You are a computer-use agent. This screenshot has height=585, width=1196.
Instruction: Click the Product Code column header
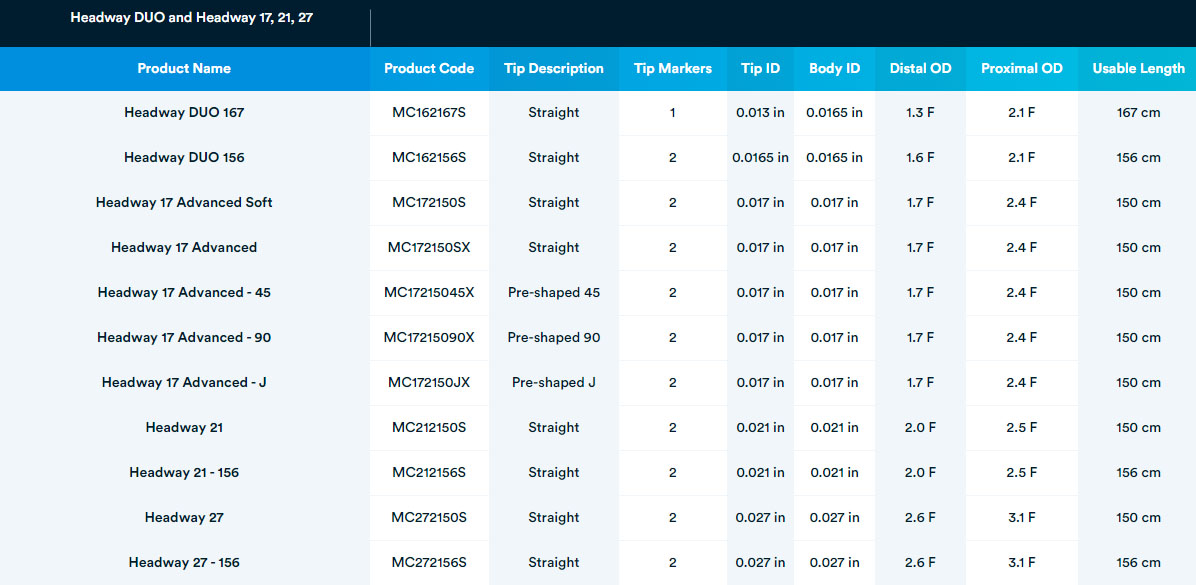pyautogui.click(x=429, y=69)
